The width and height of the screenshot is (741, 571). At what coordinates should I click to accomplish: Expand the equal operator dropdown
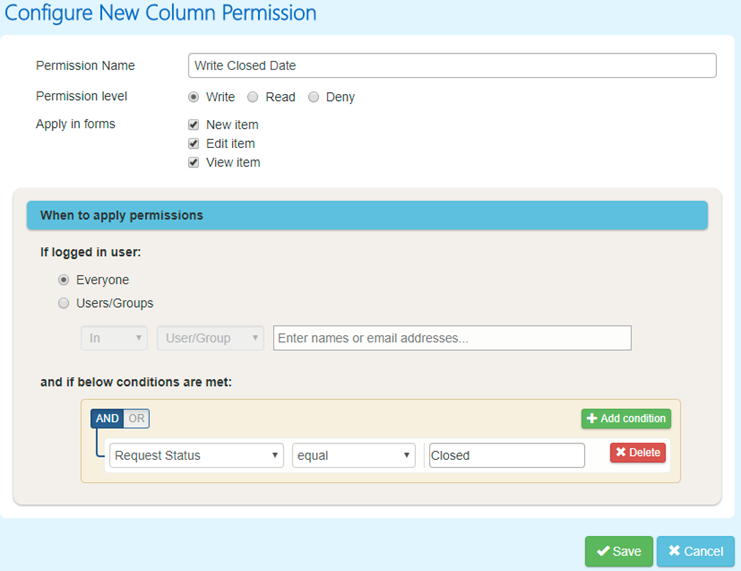(353, 456)
